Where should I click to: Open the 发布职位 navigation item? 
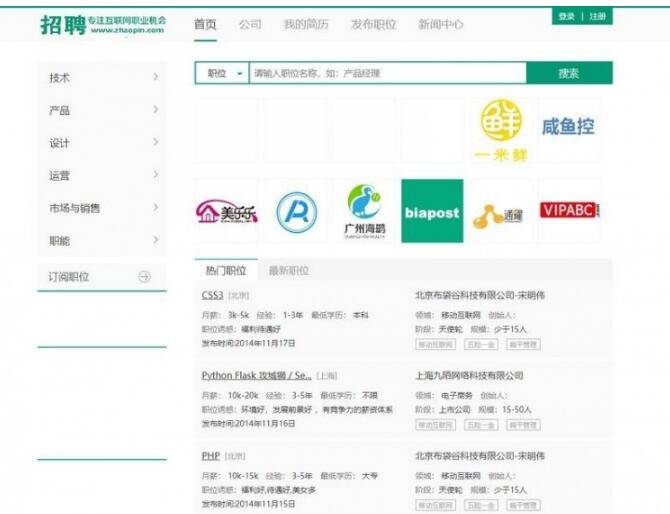click(x=373, y=24)
